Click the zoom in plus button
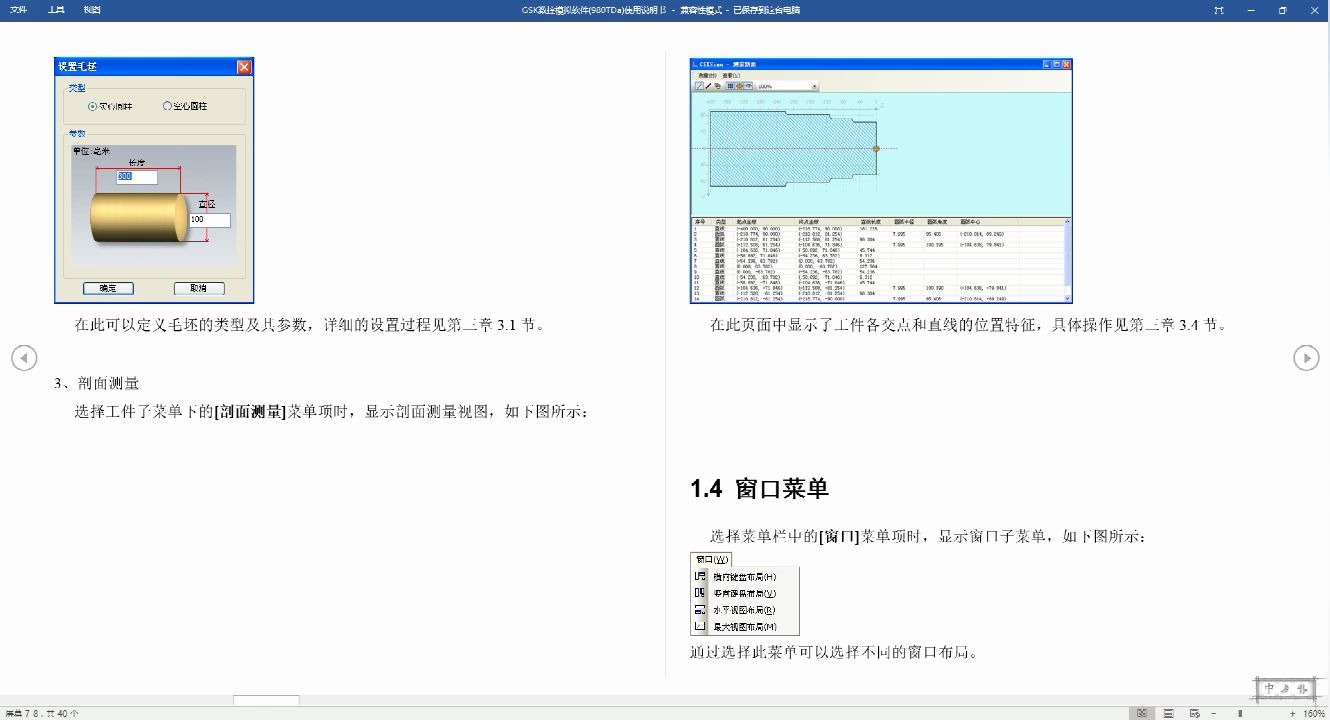The width and height of the screenshot is (1330, 720). [1292, 713]
